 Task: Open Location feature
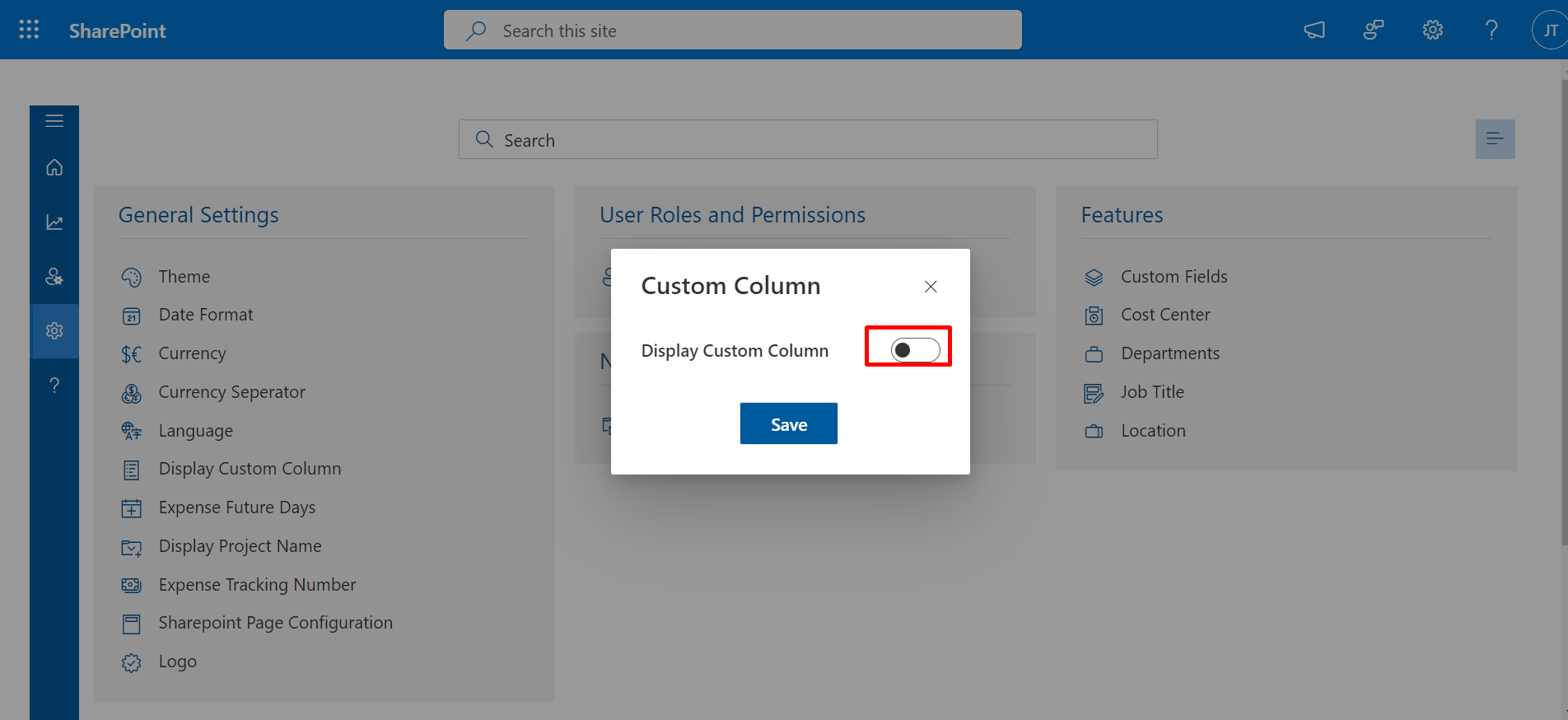pyautogui.click(x=1153, y=431)
